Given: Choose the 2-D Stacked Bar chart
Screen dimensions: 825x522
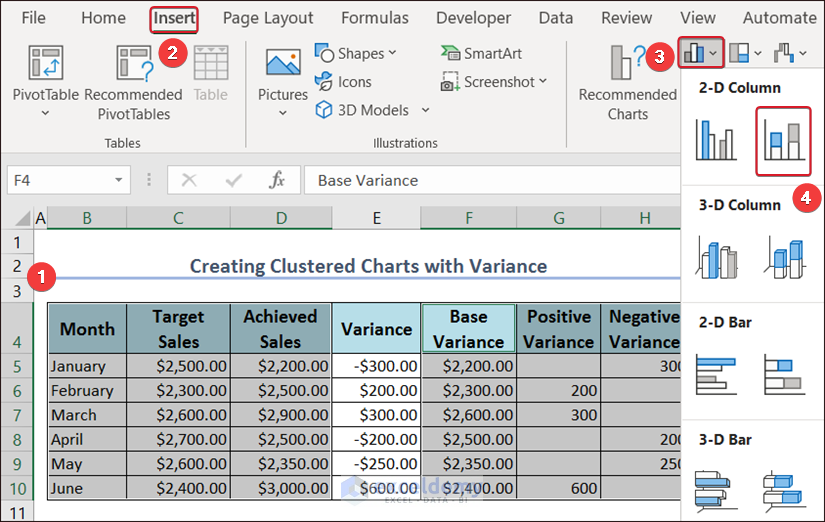Looking at the screenshot, I should point(783,374).
